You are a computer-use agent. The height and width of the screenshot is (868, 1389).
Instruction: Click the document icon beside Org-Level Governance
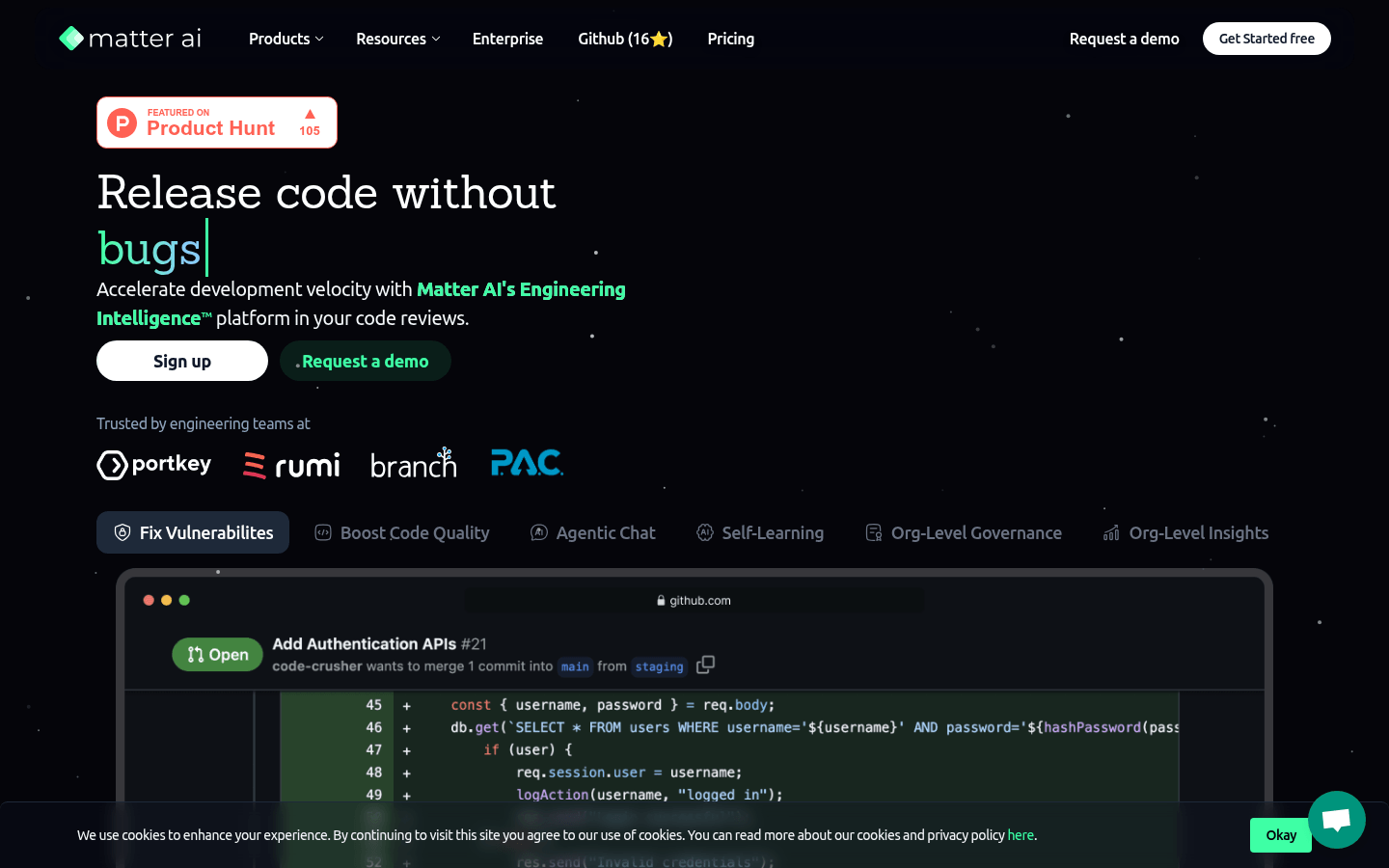[x=874, y=532]
